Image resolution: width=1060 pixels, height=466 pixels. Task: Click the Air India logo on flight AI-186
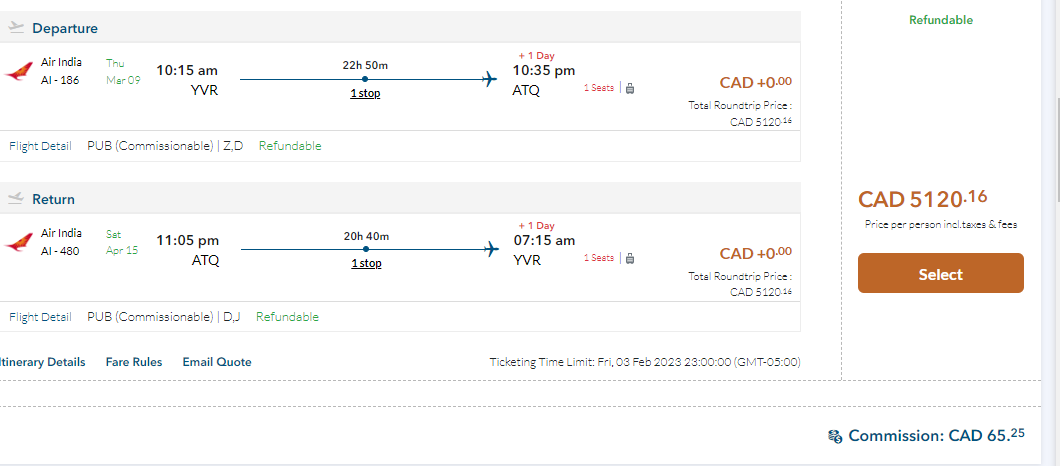(18, 71)
